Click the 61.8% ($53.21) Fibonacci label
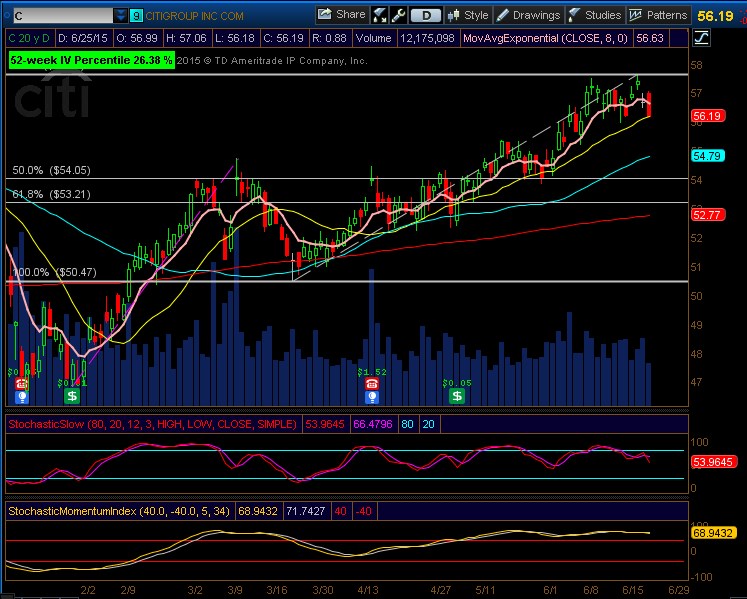This screenshot has width=747, height=599. pyautogui.click(x=51, y=194)
